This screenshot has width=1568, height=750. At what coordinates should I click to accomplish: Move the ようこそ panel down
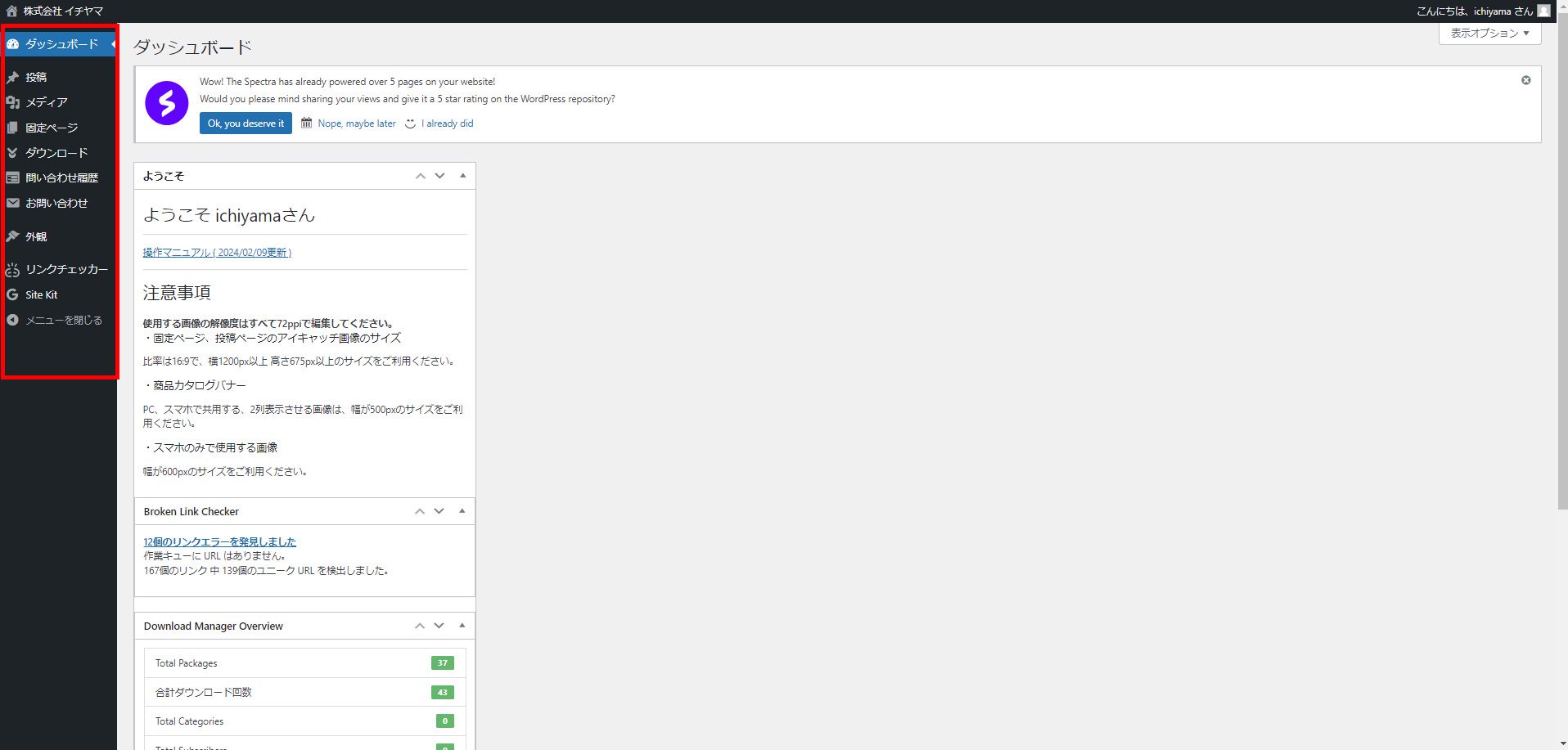coord(440,176)
